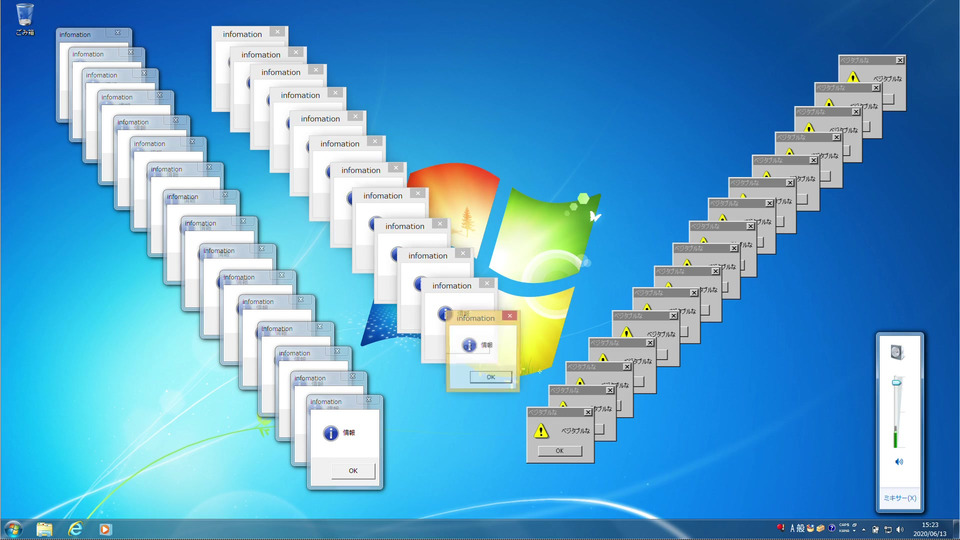Screen dimensions: 960x540
Task: Toggle the CAPS indicator on language bar
Action: coord(844,525)
